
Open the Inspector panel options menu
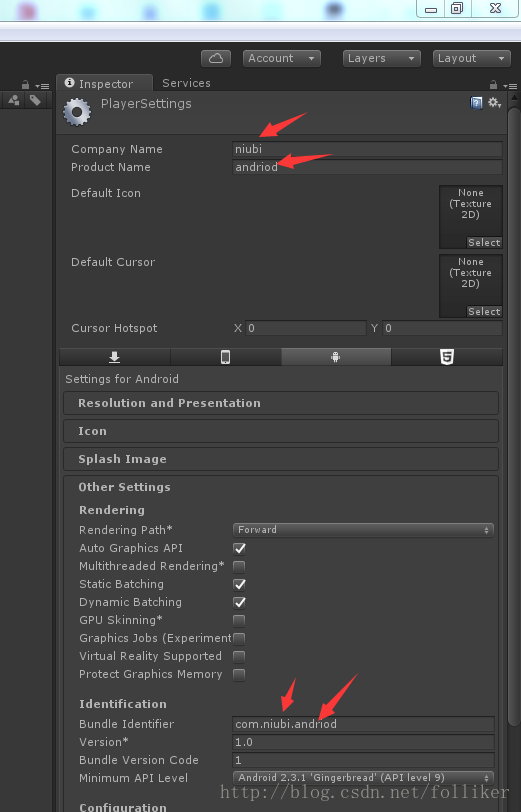[x=510, y=86]
